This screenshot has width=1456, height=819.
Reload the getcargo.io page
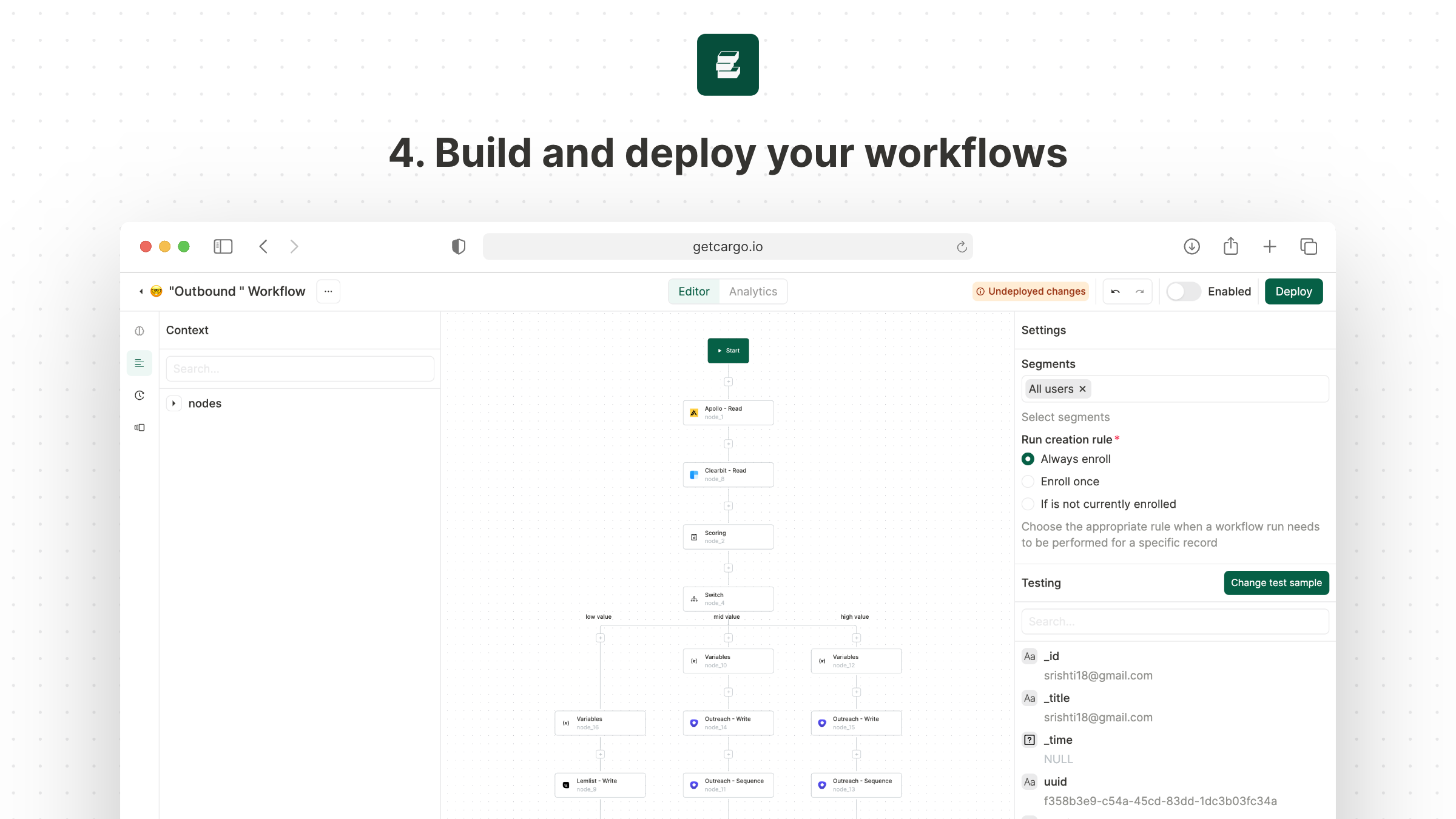[962, 247]
